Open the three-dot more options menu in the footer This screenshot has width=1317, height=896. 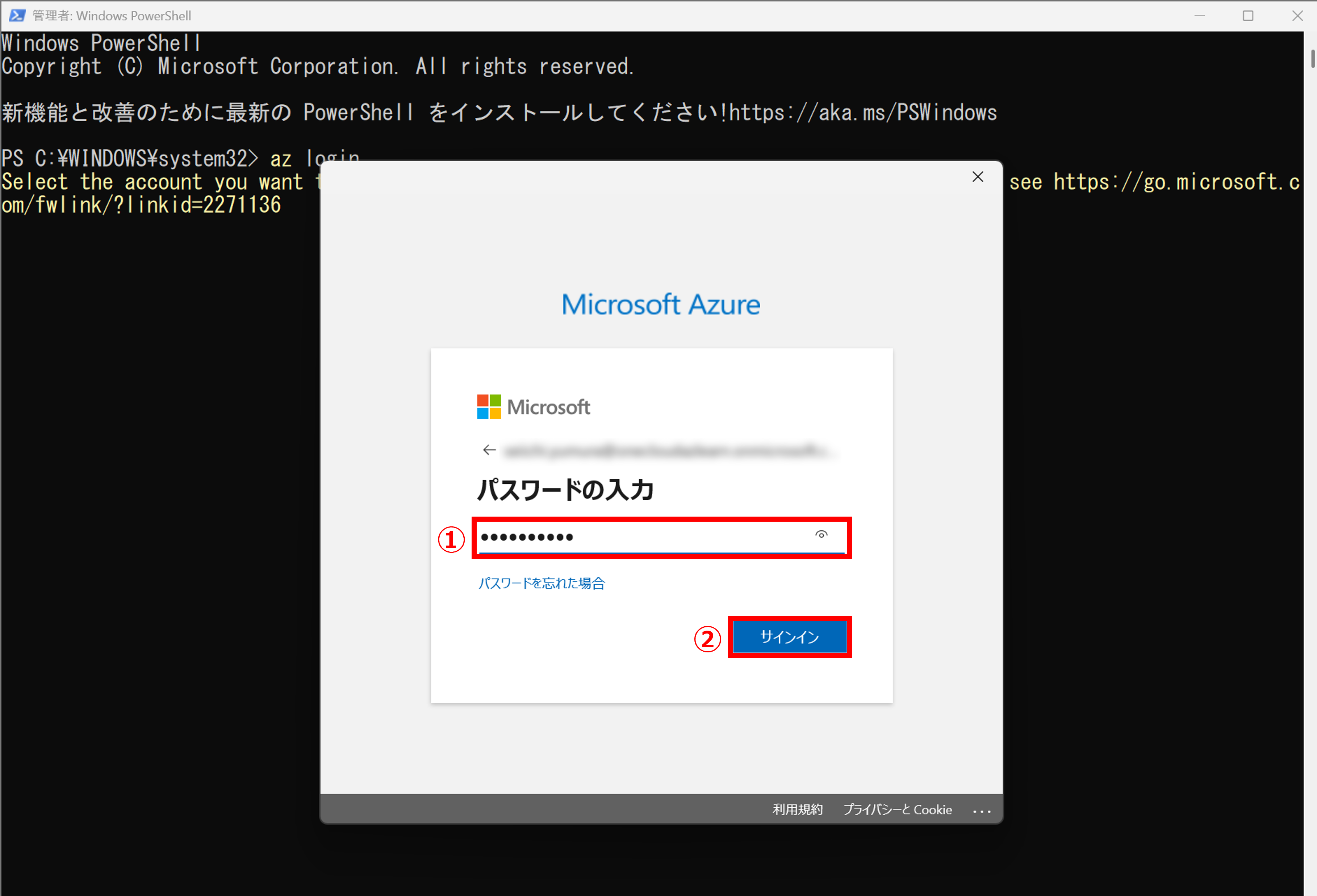(982, 811)
